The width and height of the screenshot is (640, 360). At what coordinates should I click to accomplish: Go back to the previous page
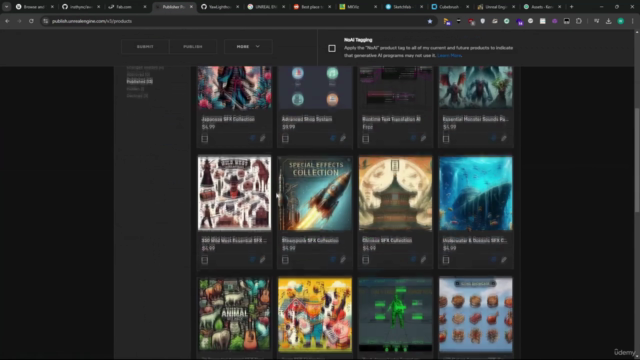pyautogui.click(x=7, y=21)
